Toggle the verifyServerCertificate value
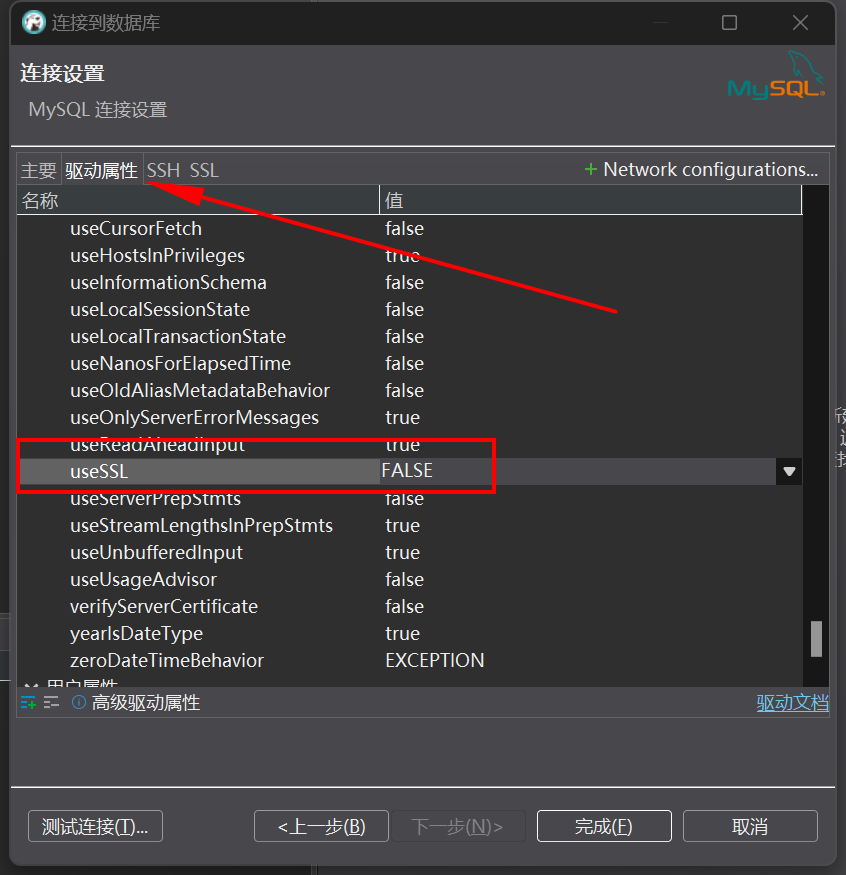The image size is (846, 875). click(x=404, y=606)
